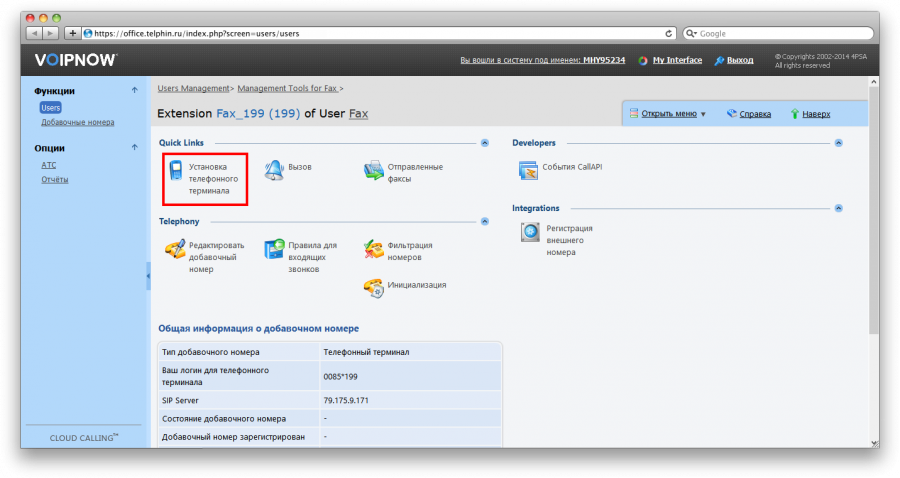
Task: Click the Google search field
Action: click(778, 33)
